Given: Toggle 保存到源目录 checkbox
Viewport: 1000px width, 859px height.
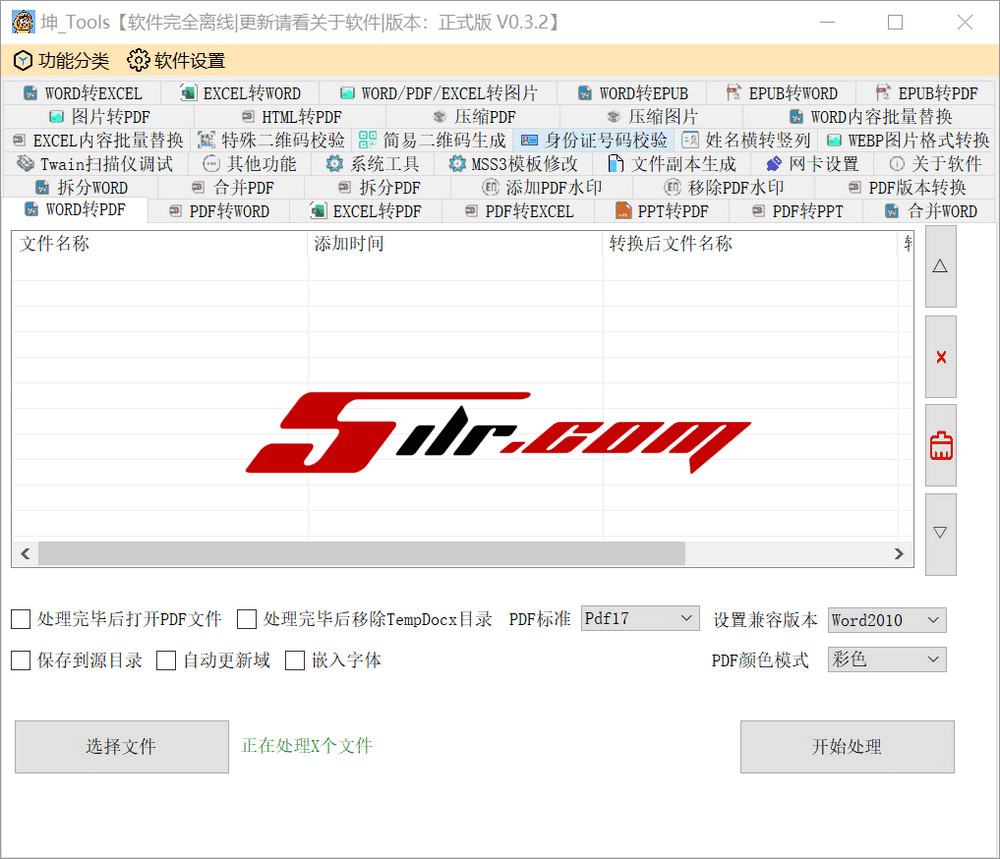Looking at the screenshot, I should [21, 661].
